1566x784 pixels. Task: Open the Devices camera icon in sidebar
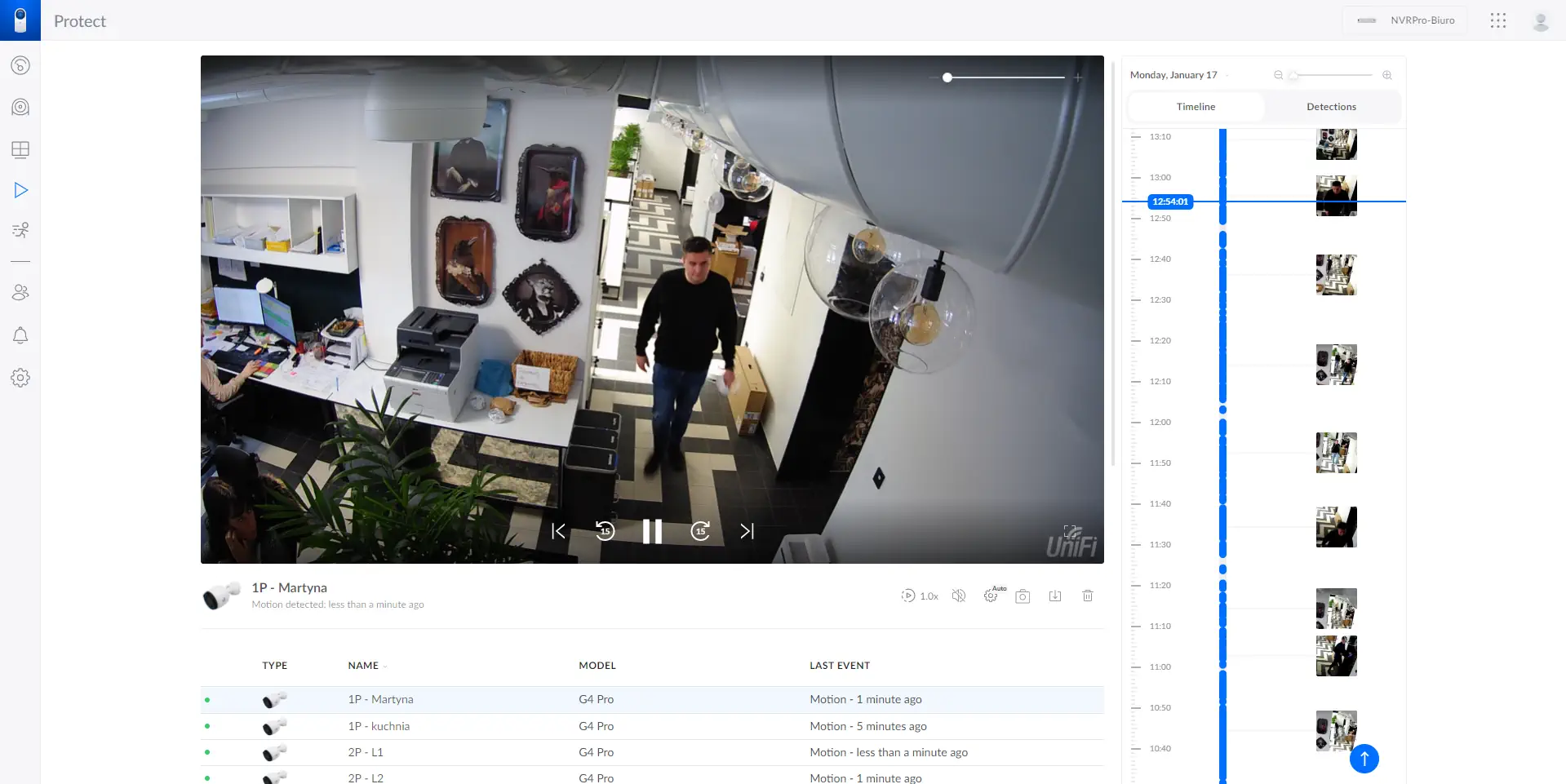tap(20, 107)
